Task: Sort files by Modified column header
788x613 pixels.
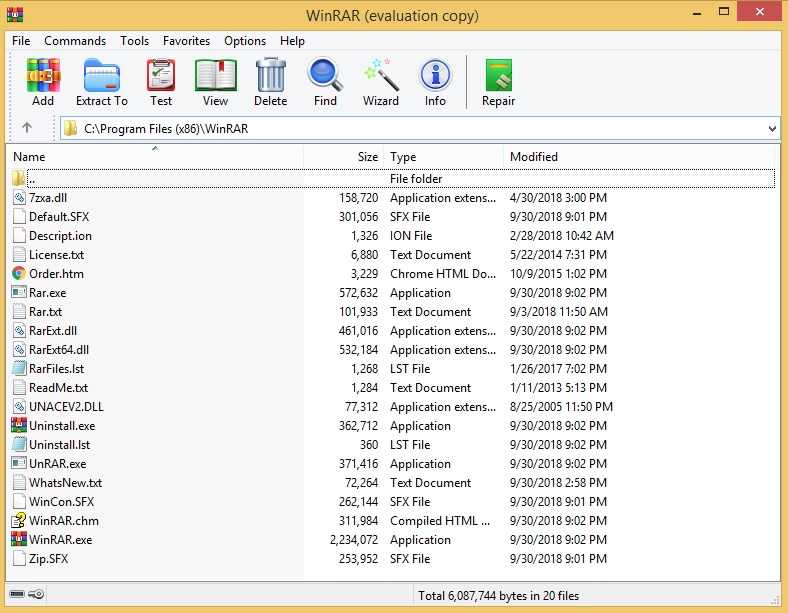Action: (534, 157)
